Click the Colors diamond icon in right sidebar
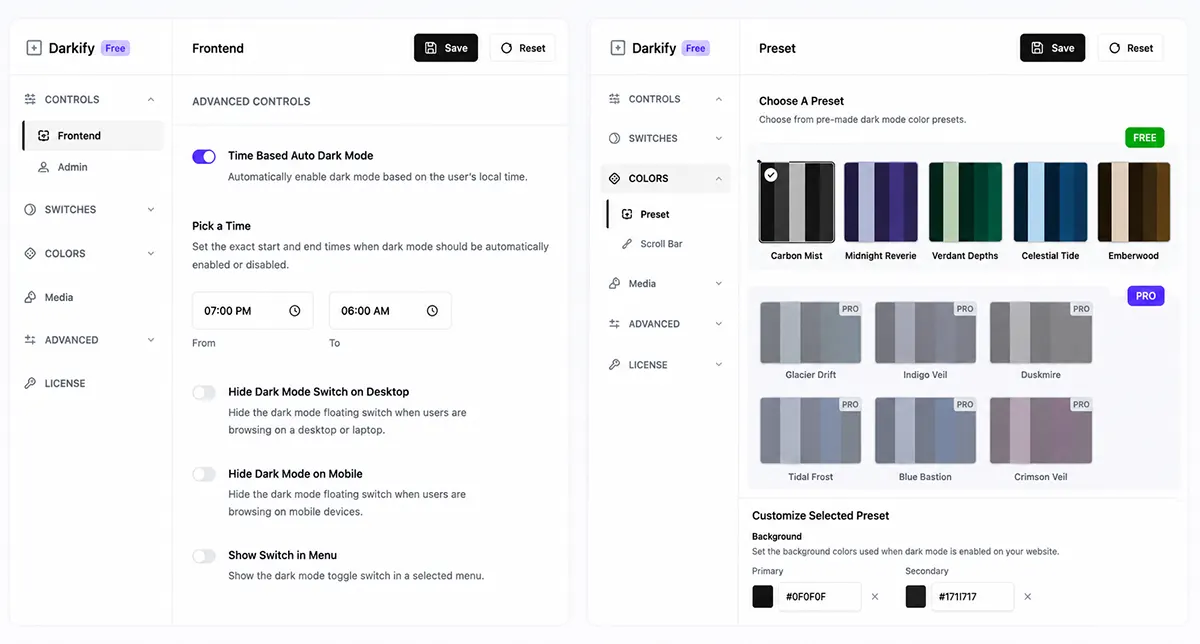This screenshot has width=1200, height=644. click(x=614, y=178)
